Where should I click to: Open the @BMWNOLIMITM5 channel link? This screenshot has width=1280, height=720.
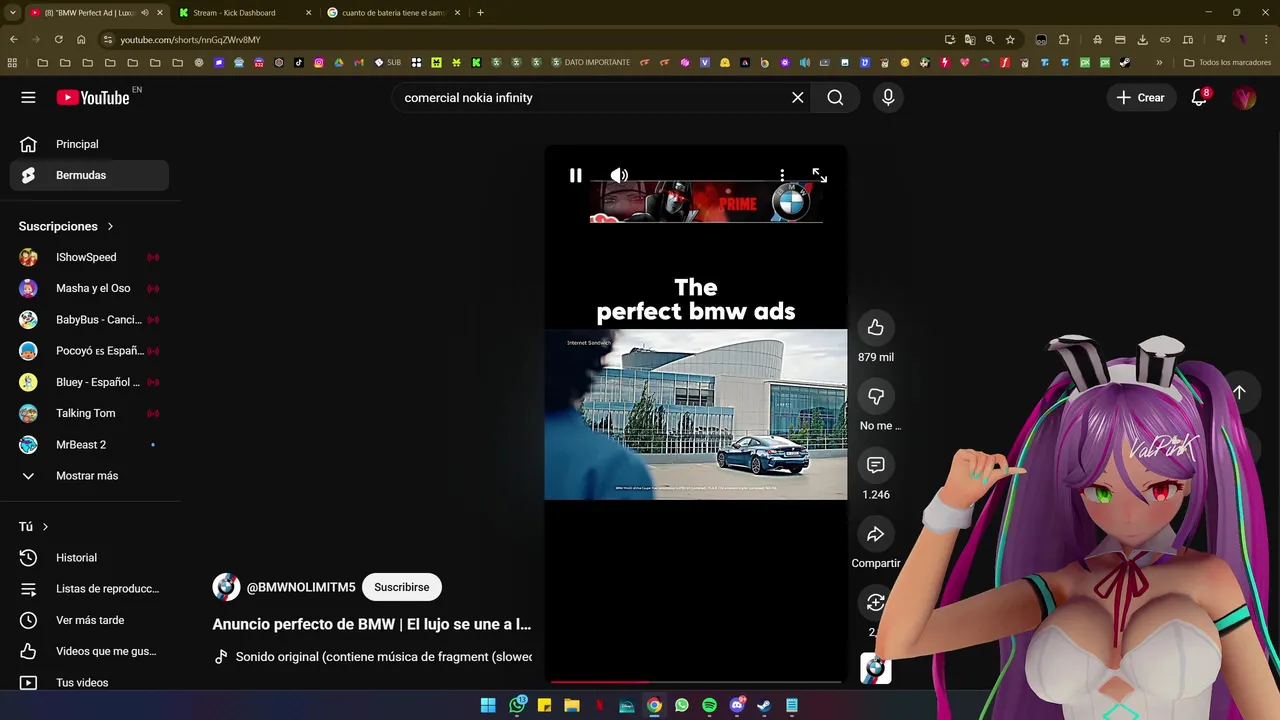click(x=301, y=587)
